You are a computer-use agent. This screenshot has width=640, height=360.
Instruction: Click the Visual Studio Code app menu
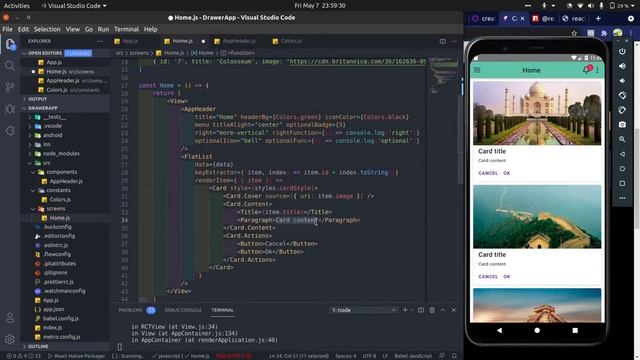[x=74, y=6]
